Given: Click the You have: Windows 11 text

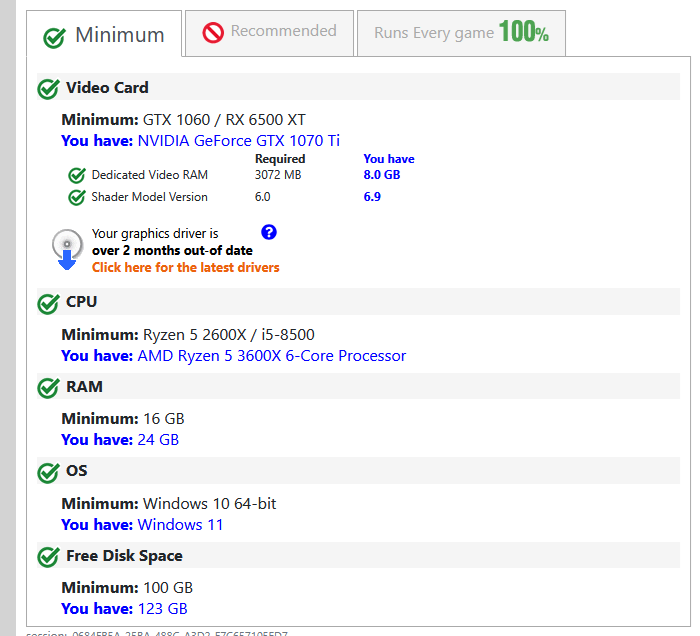Looking at the screenshot, I should [x=142, y=524].
